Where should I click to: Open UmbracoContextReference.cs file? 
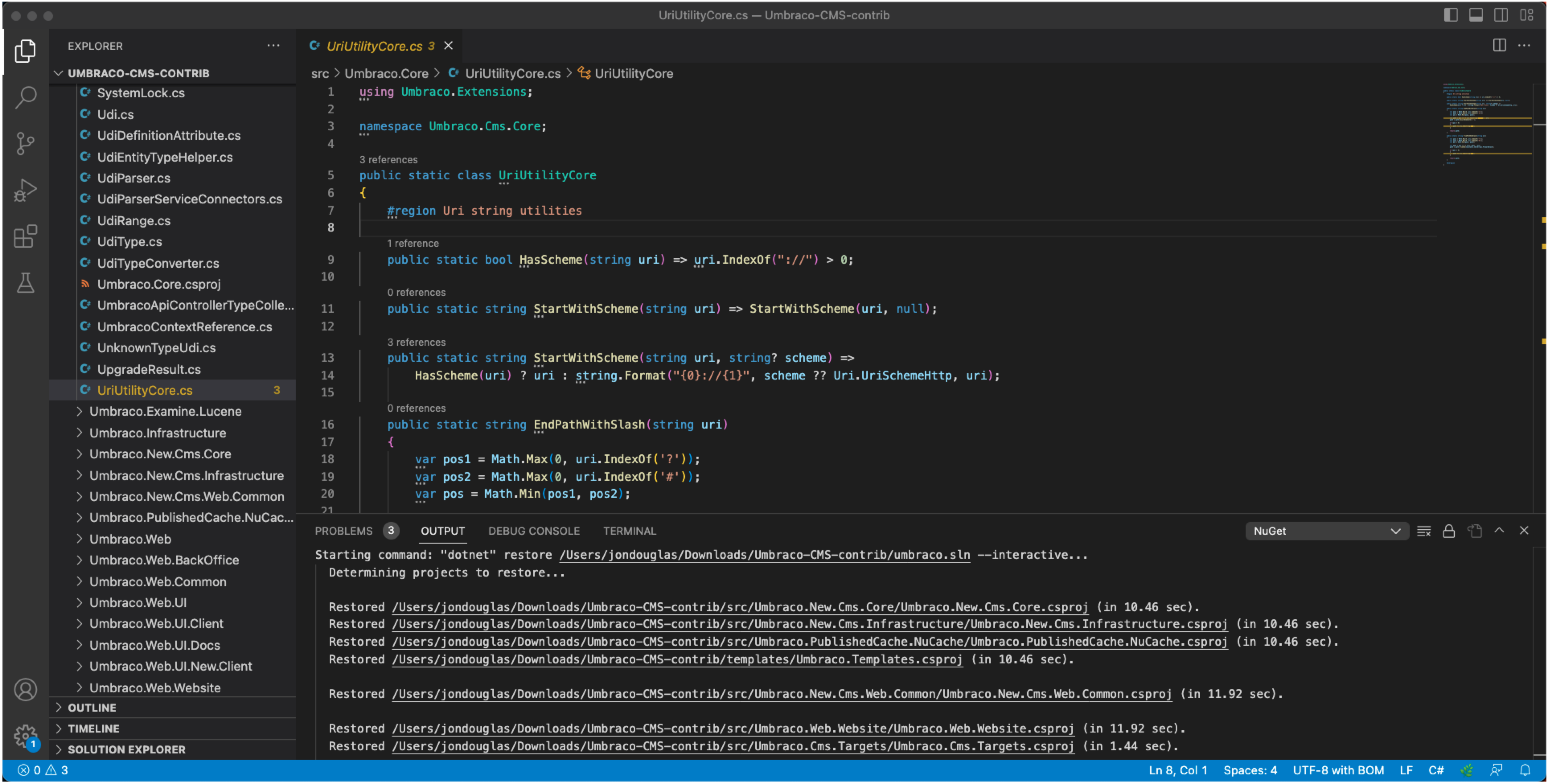[x=185, y=327]
